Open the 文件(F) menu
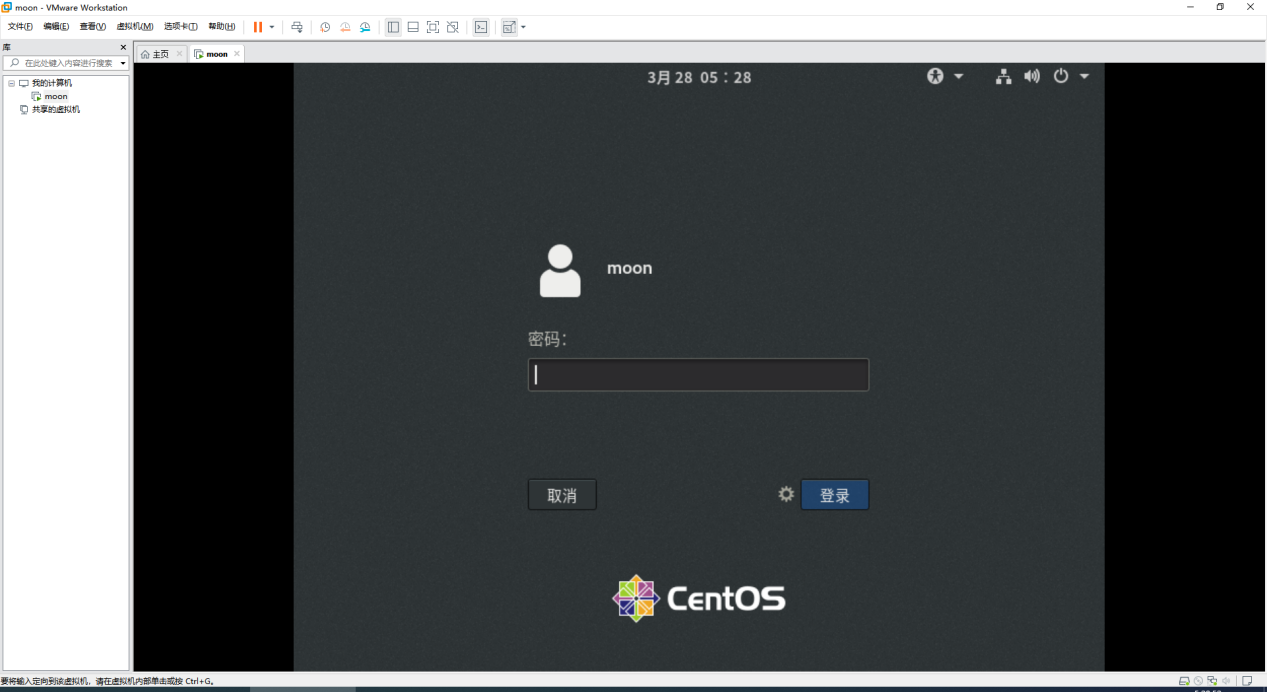This screenshot has width=1267, height=692. 20,27
